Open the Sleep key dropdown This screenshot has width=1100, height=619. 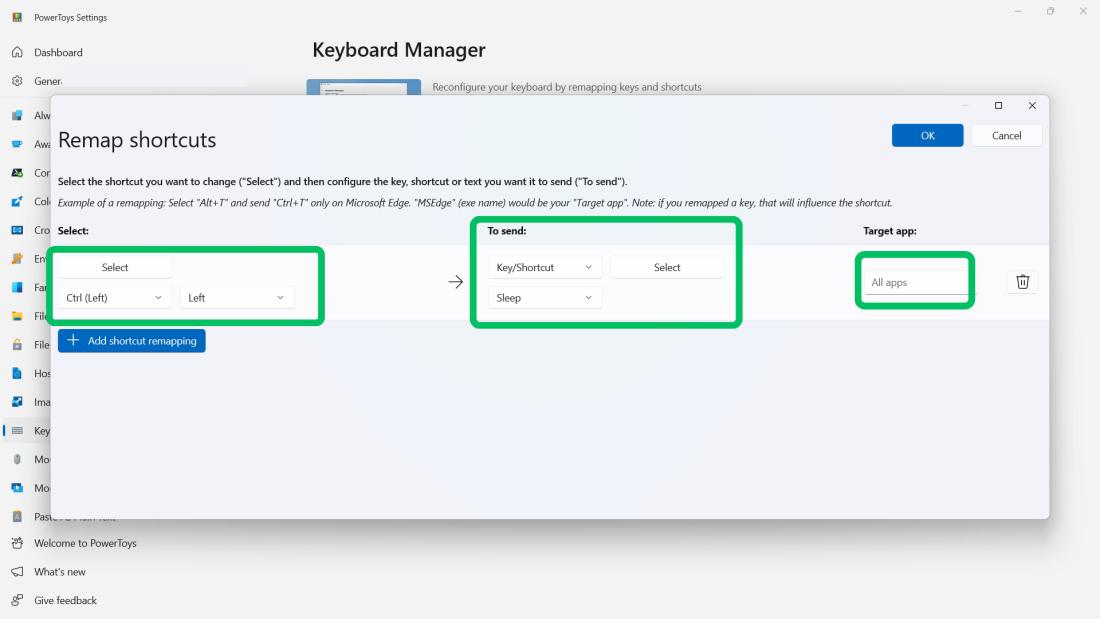pyautogui.click(x=545, y=298)
